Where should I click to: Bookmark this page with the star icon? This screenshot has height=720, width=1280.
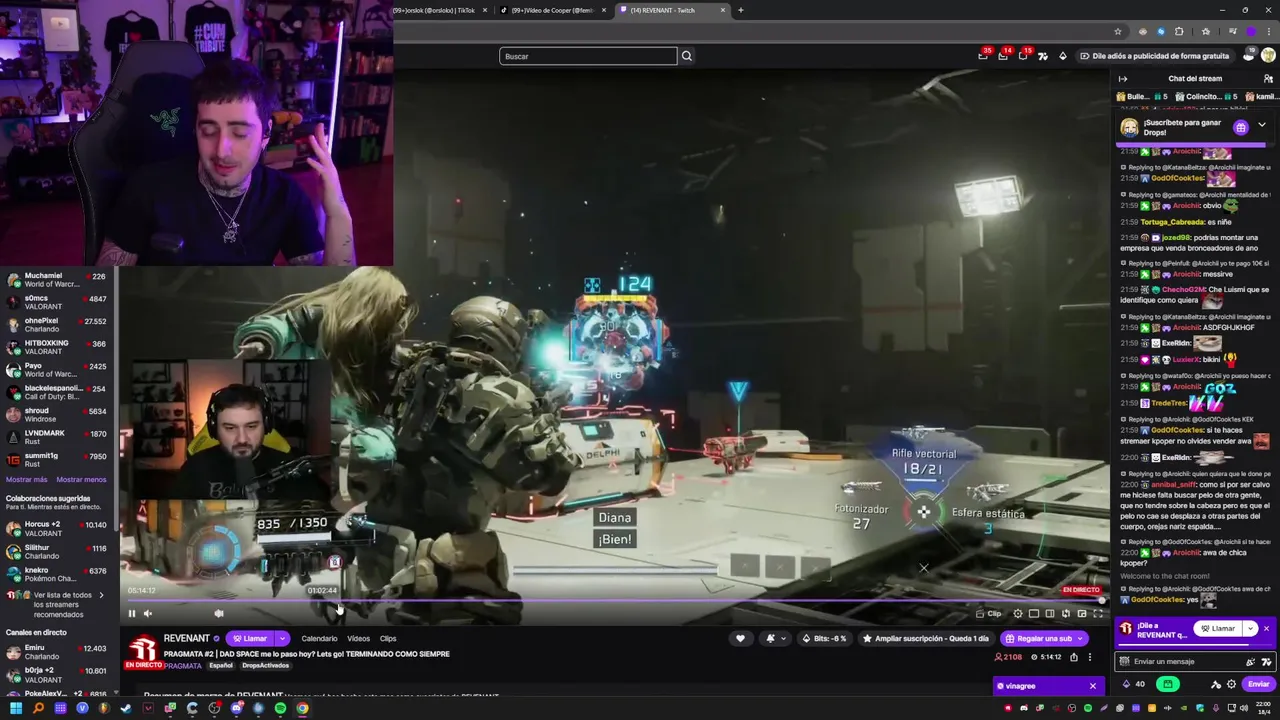click(1118, 31)
